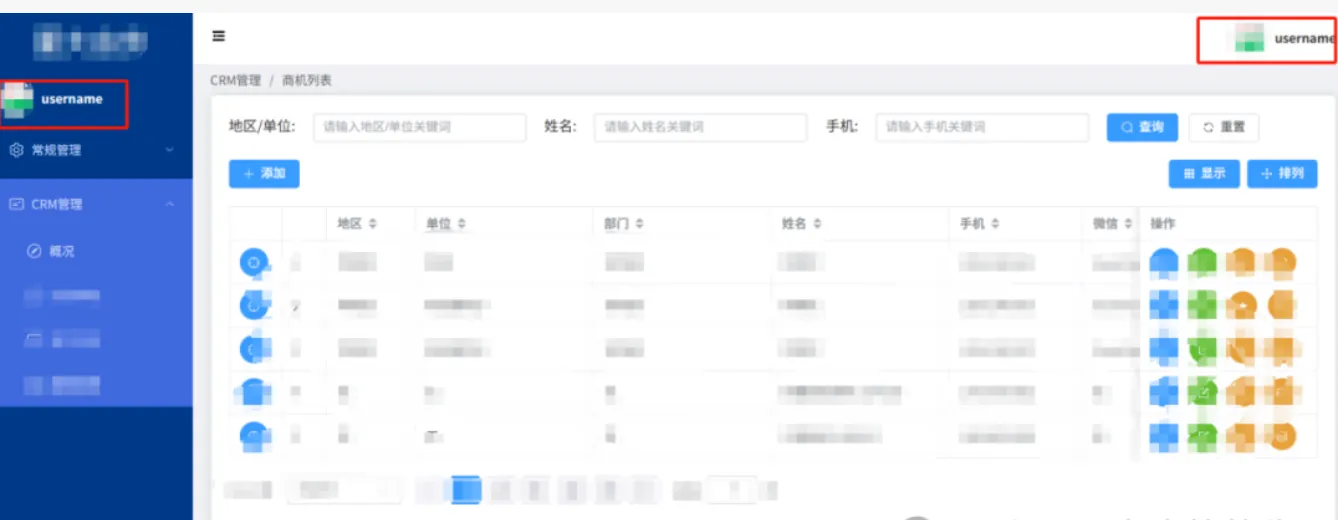Screen dimensions: 1338x520
Task: Click the compass icon next to 概况
Action: (x=34, y=251)
